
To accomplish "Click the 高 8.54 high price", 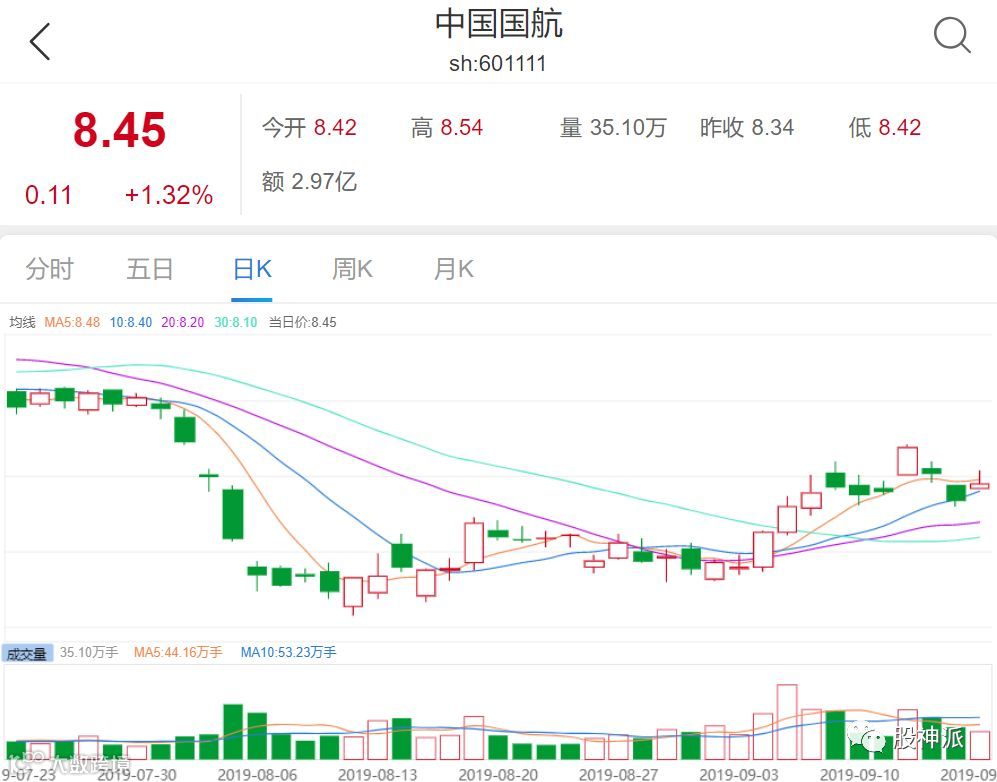I will 447,128.
